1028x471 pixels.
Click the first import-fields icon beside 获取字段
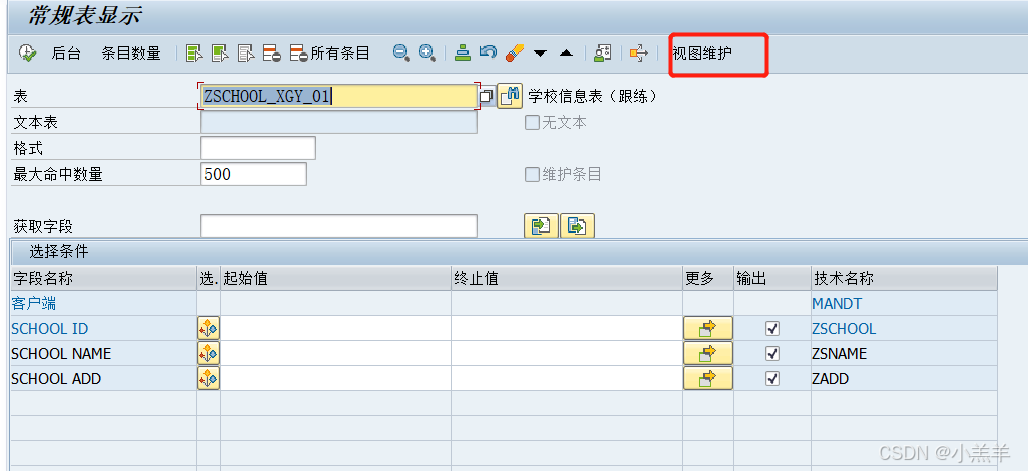(x=541, y=226)
